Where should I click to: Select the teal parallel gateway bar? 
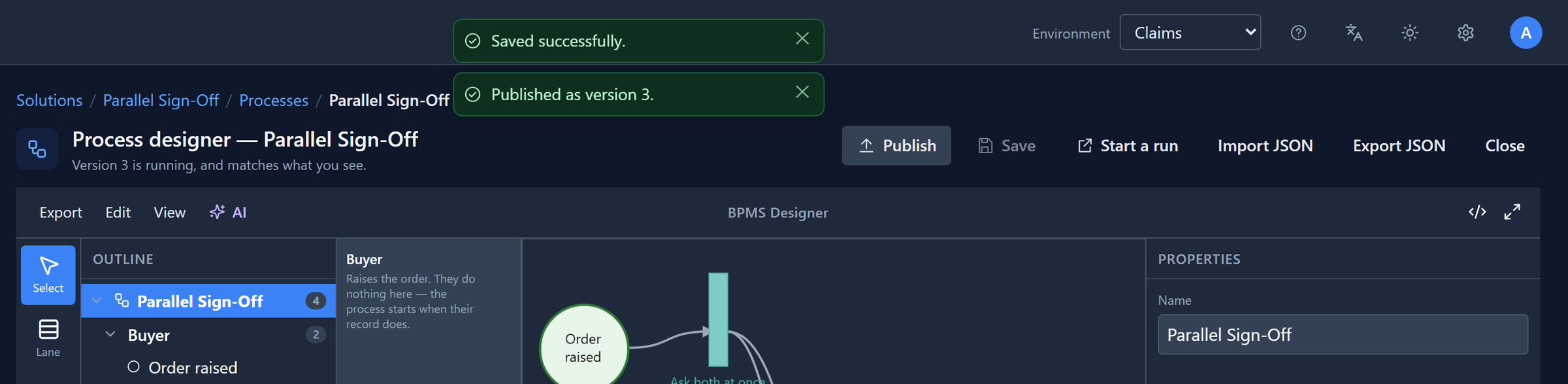point(718,319)
